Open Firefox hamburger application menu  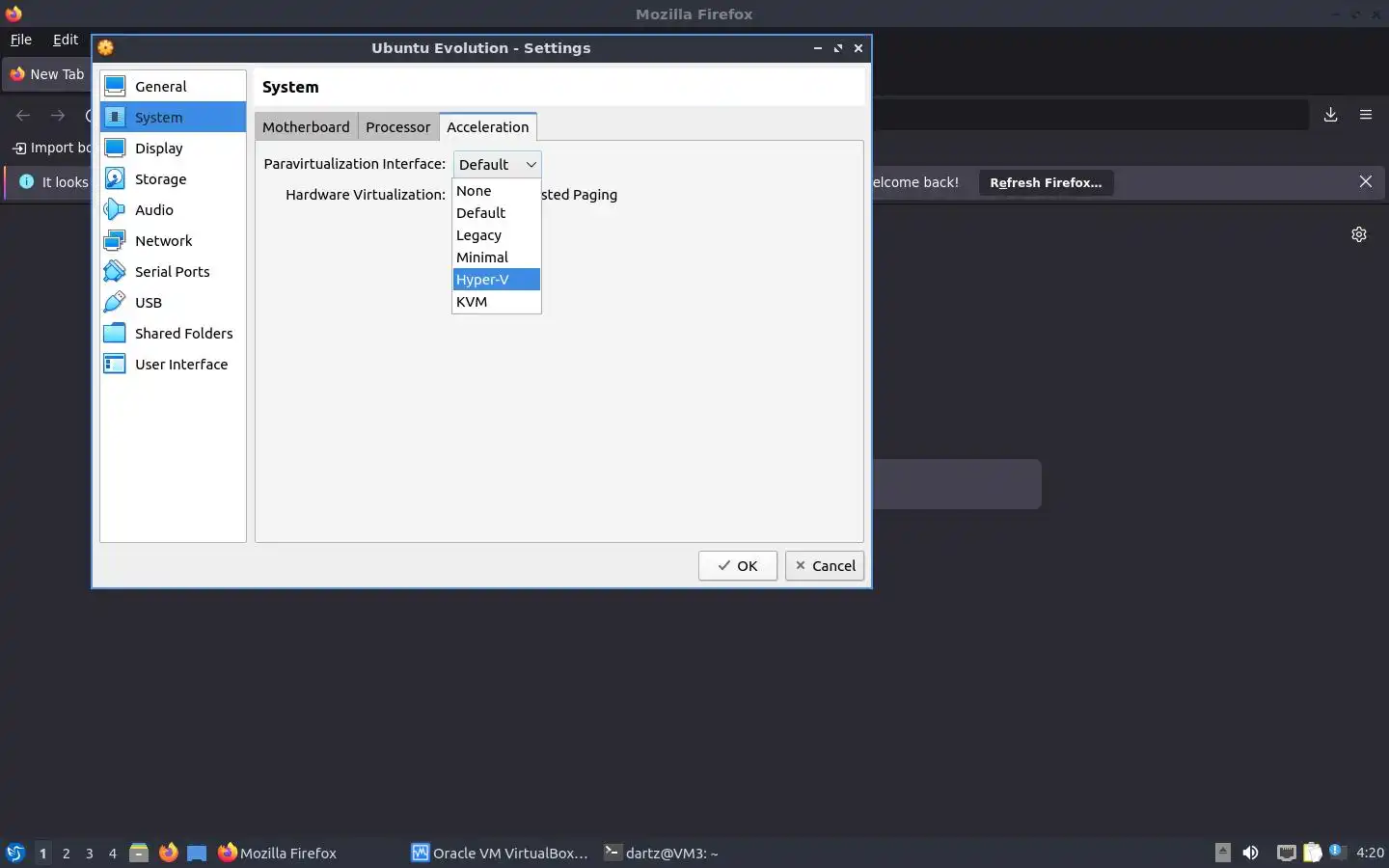(x=1366, y=115)
